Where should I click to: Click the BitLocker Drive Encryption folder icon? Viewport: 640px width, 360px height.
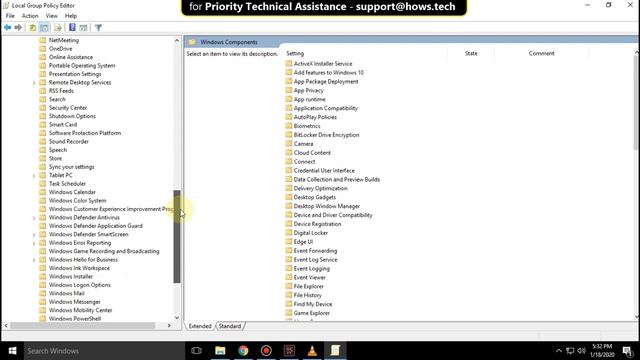pos(289,135)
